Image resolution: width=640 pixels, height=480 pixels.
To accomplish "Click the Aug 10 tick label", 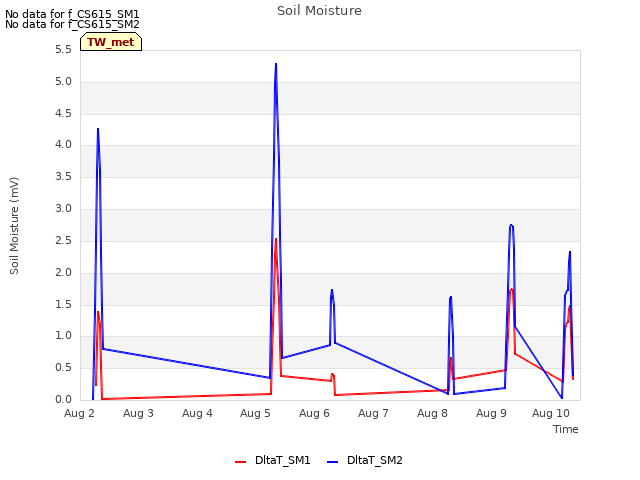I will [x=551, y=413].
